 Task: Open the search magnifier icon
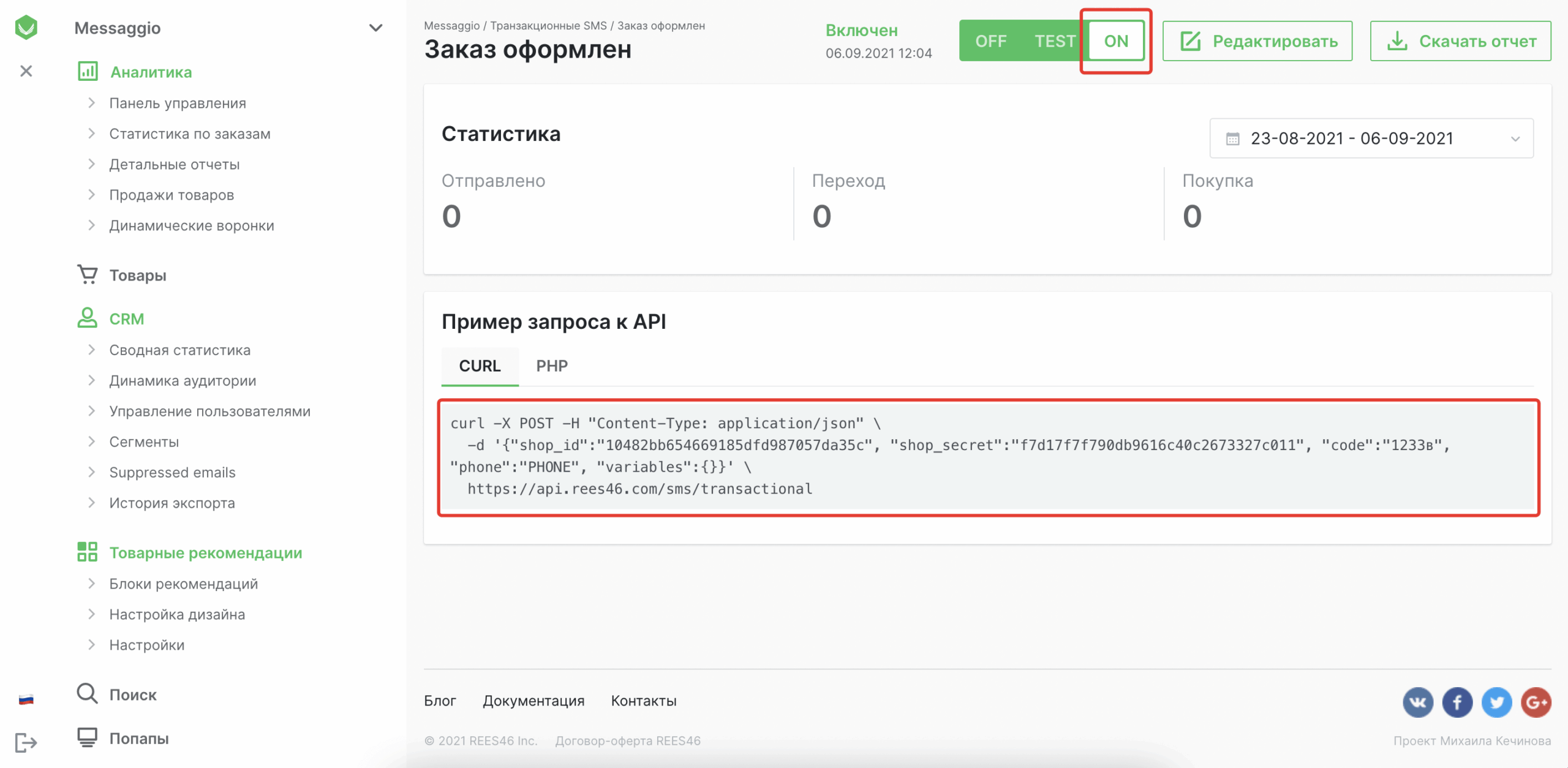coord(87,694)
